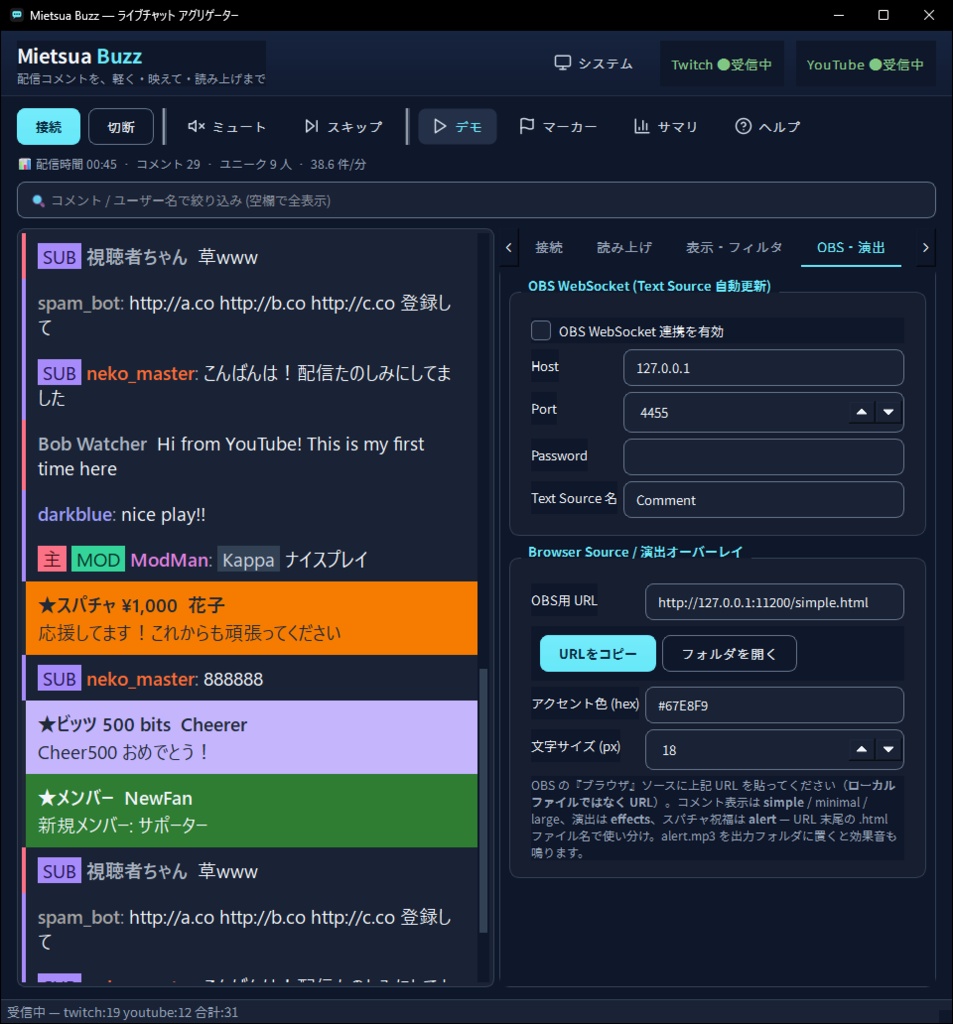The width and height of the screenshot is (953, 1024).
Task: Click the 主 broadcaster badge on ModMan
Action: [x=52, y=559]
